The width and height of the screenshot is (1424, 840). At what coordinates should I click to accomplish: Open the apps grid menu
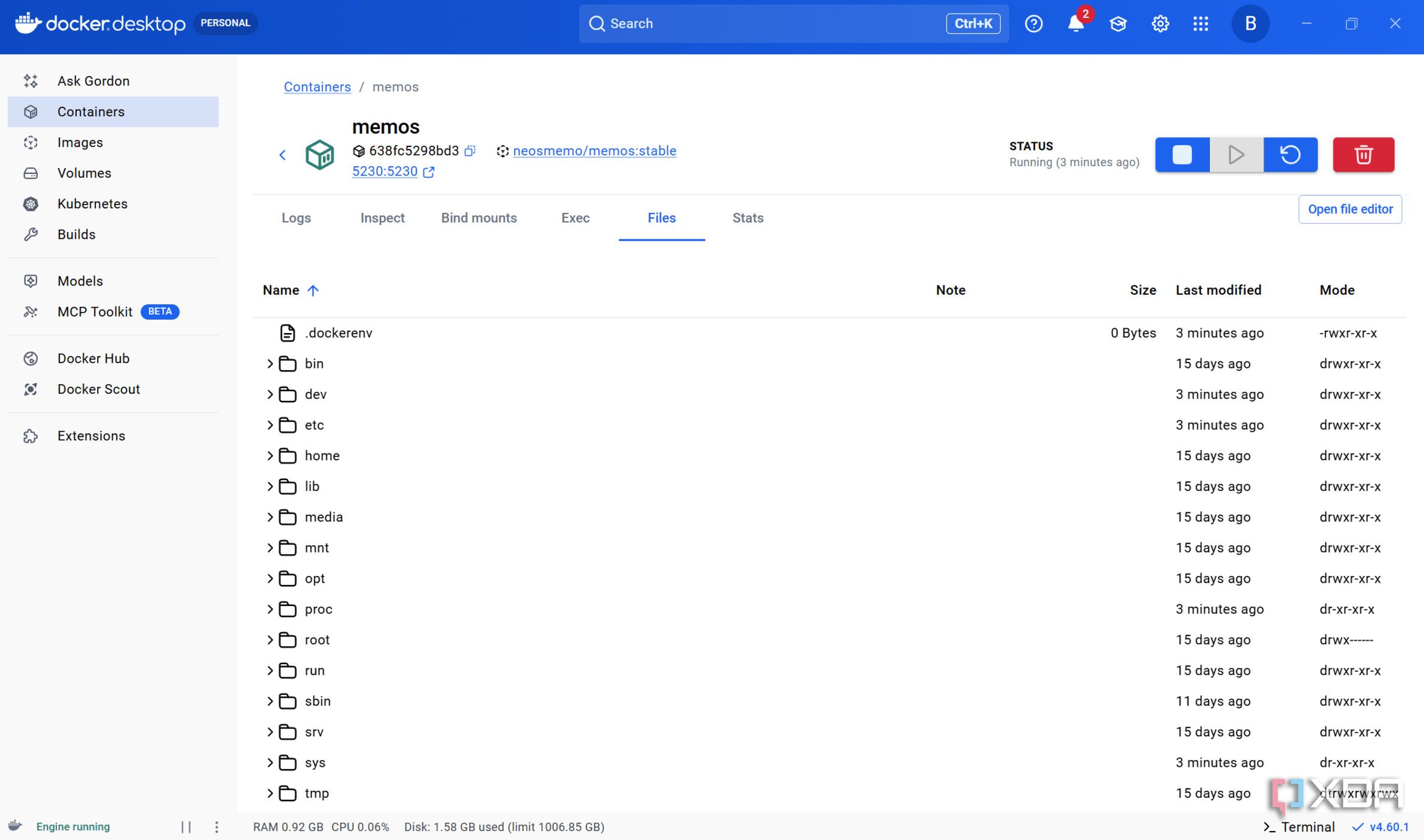coord(1201,23)
